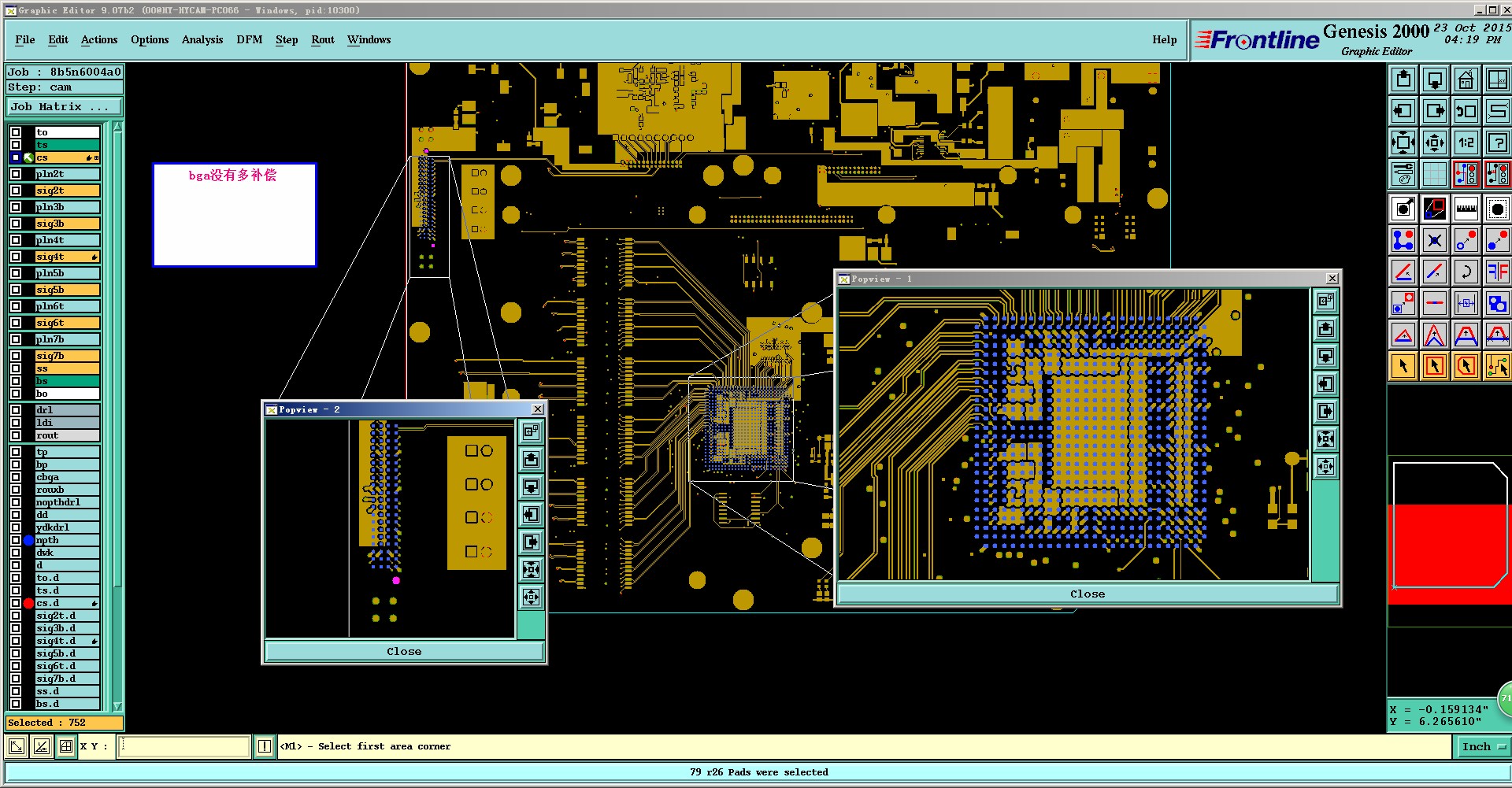Click the blue color dot on mpth layer
The image size is (1512, 788).
29,540
